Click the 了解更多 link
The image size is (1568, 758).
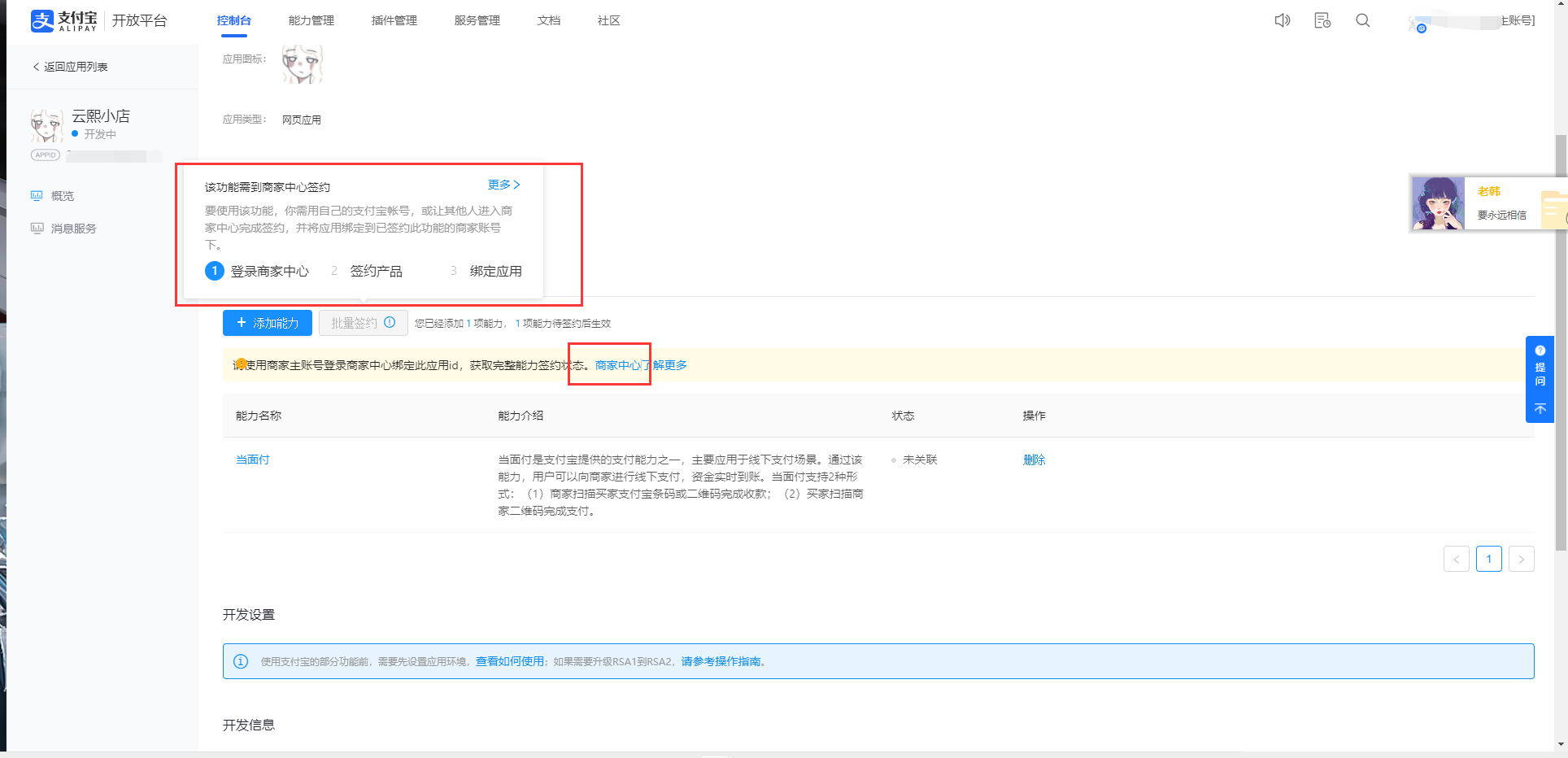[x=664, y=365]
